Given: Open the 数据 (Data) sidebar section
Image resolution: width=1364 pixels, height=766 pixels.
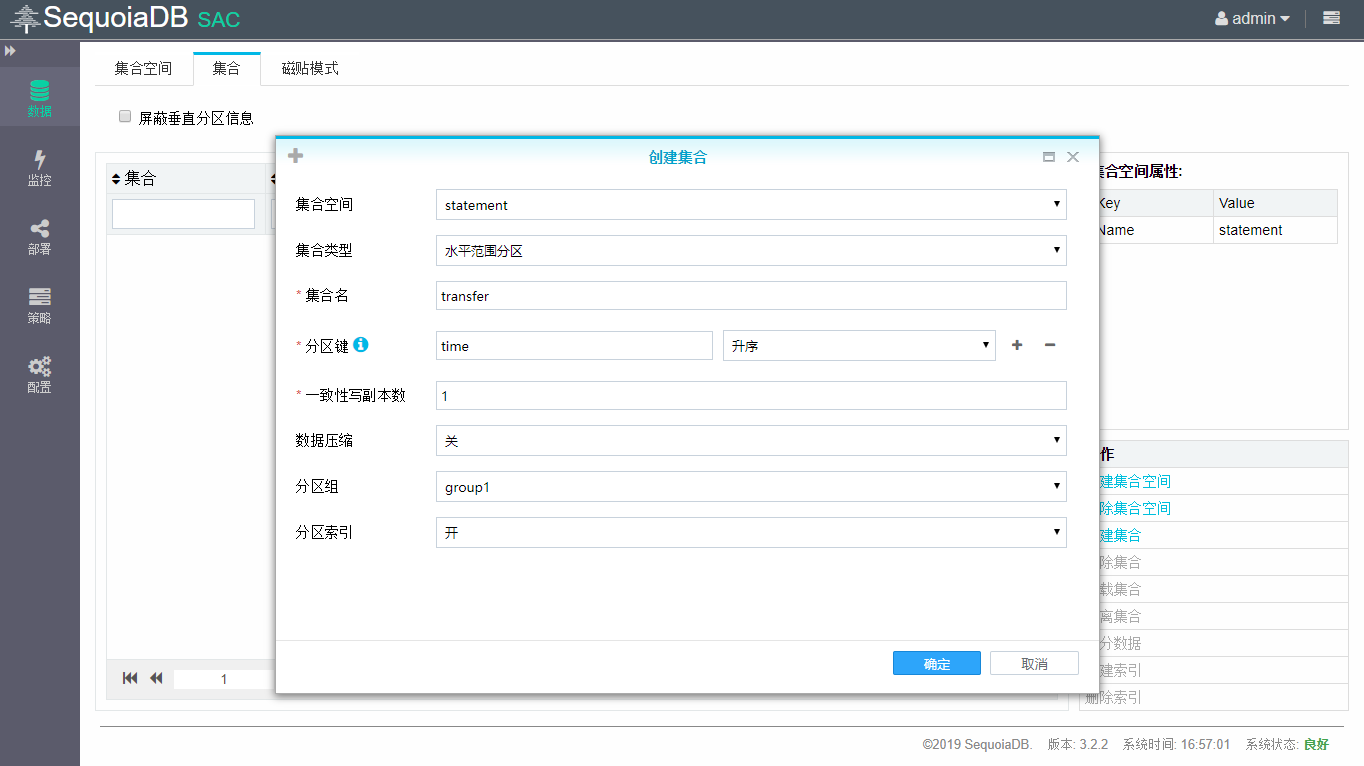Looking at the screenshot, I should coord(39,97).
